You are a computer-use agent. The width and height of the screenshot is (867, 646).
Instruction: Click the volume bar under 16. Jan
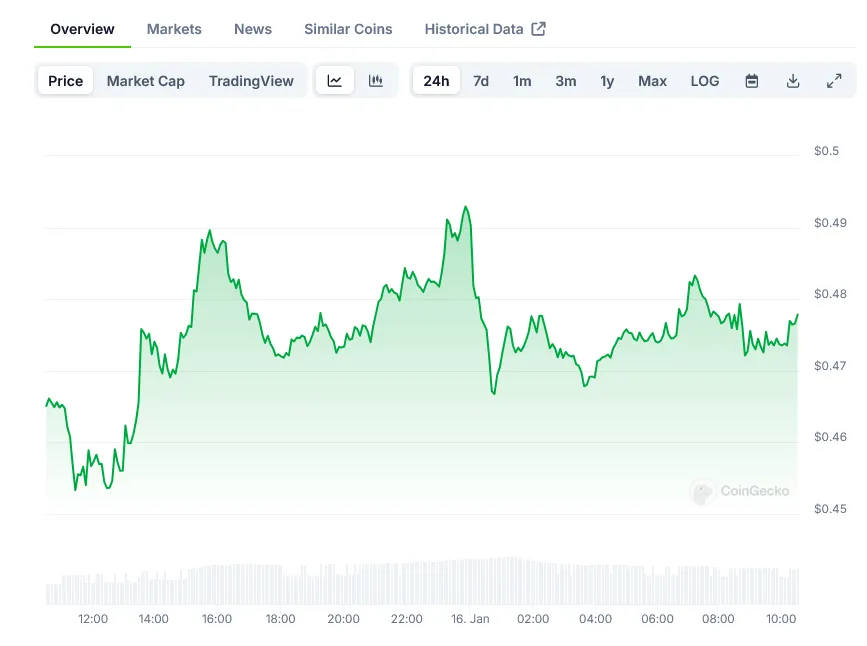pyautogui.click(x=470, y=580)
